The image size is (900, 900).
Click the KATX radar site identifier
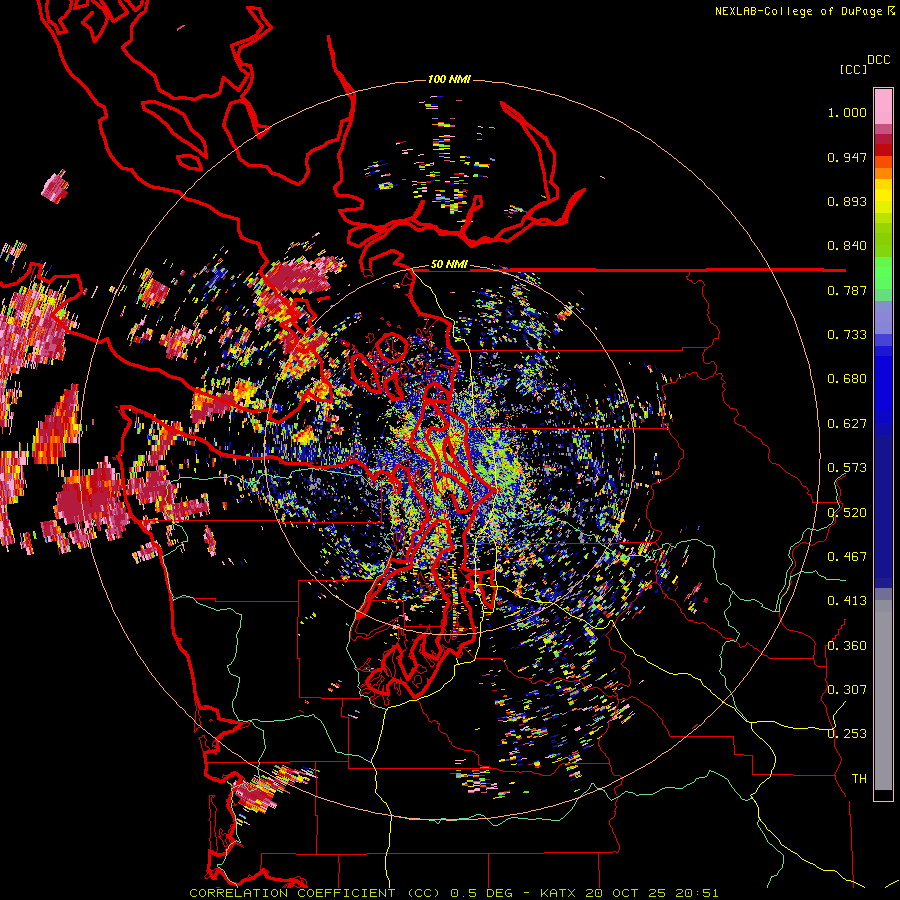coord(558,893)
